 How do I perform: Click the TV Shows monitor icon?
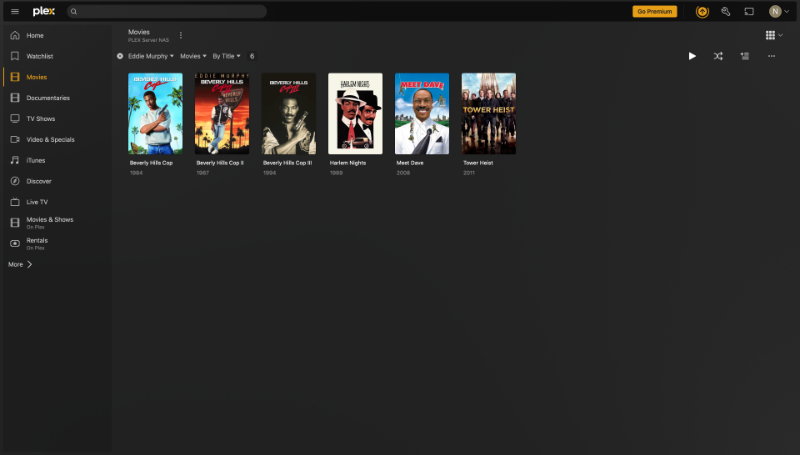[15, 119]
